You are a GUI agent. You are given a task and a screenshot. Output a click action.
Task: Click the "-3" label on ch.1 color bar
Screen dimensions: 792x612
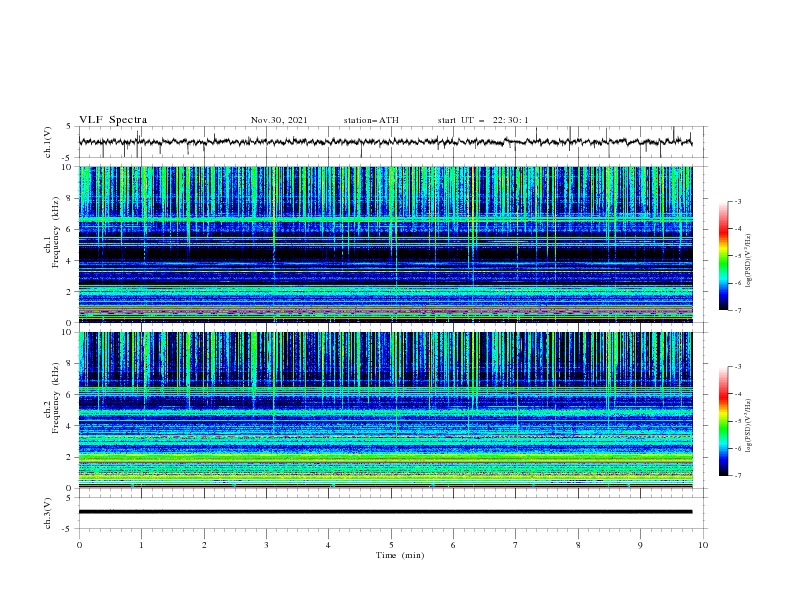[x=738, y=201]
